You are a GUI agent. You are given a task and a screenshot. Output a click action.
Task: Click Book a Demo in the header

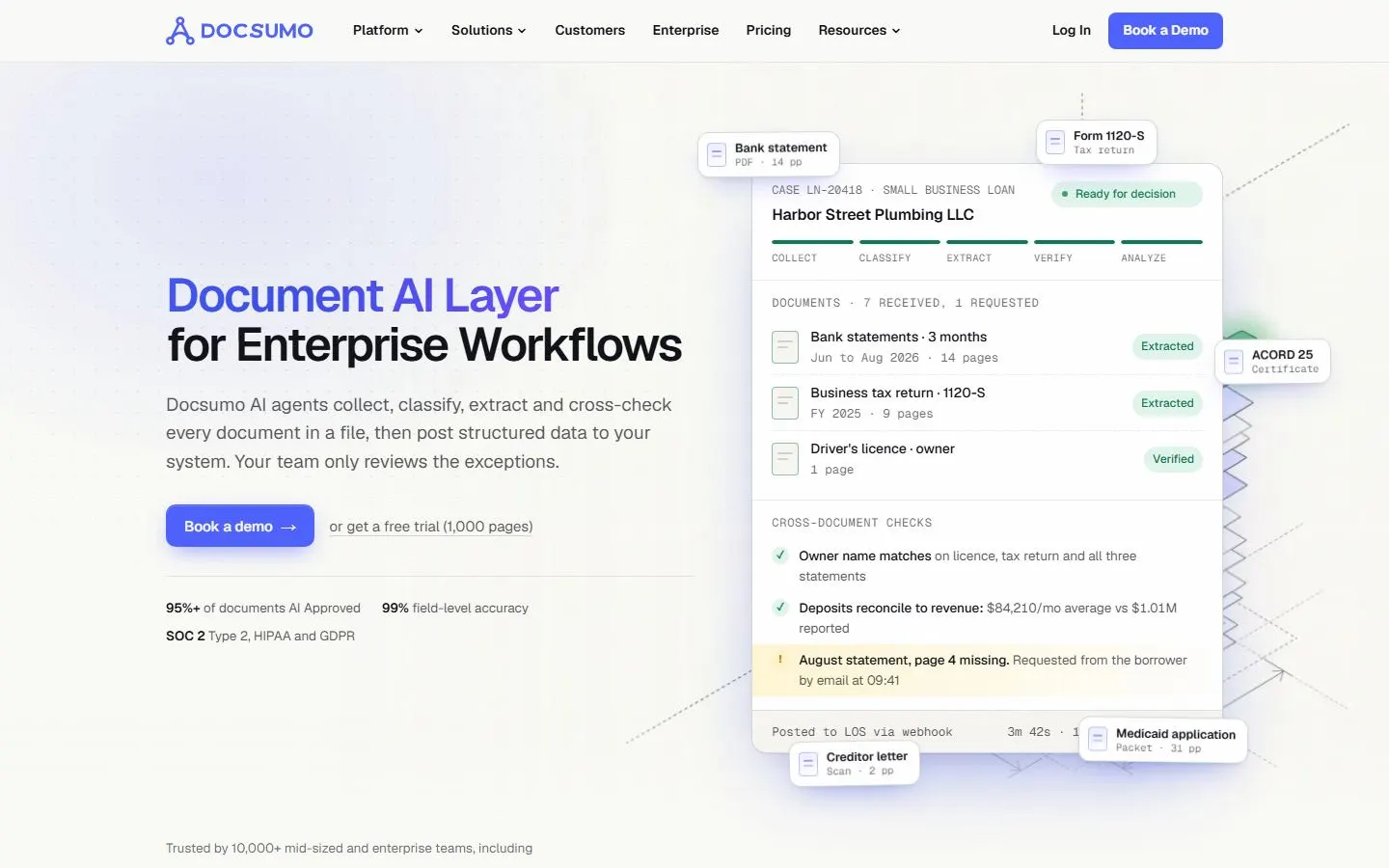pos(1165,31)
